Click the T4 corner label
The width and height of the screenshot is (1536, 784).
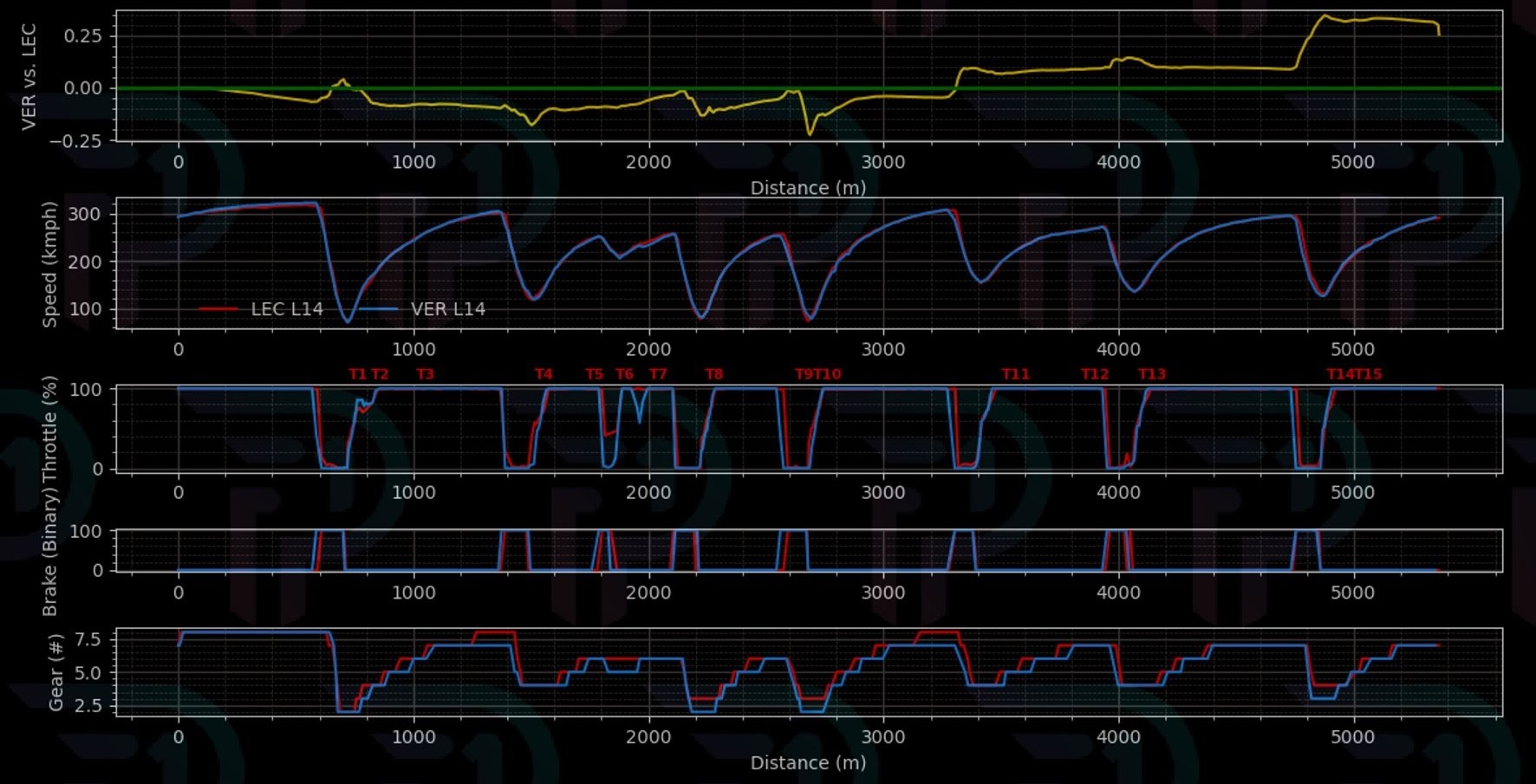(x=543, y=374)
